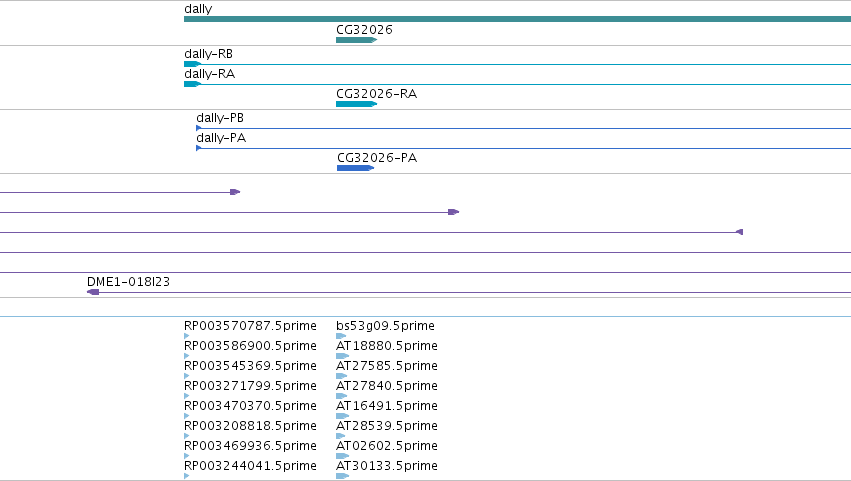The width and height of the screenshot is (851, 481).
Task: Click the CG32026-RA transcript arrow
Action: tap(357, 104)
